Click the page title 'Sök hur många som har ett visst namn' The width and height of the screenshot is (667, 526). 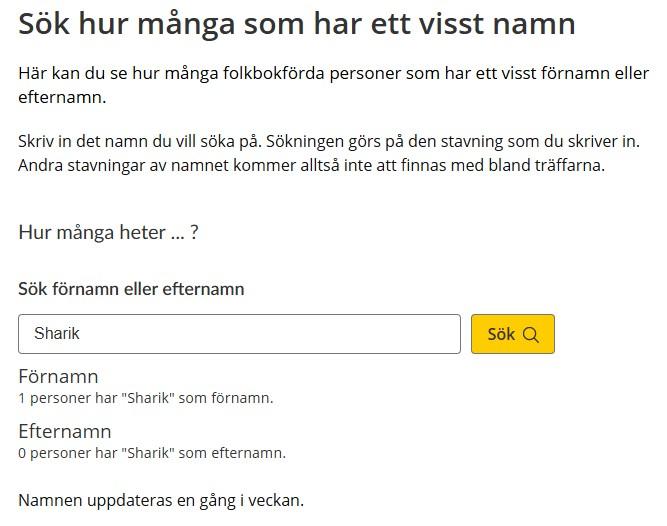296,24
